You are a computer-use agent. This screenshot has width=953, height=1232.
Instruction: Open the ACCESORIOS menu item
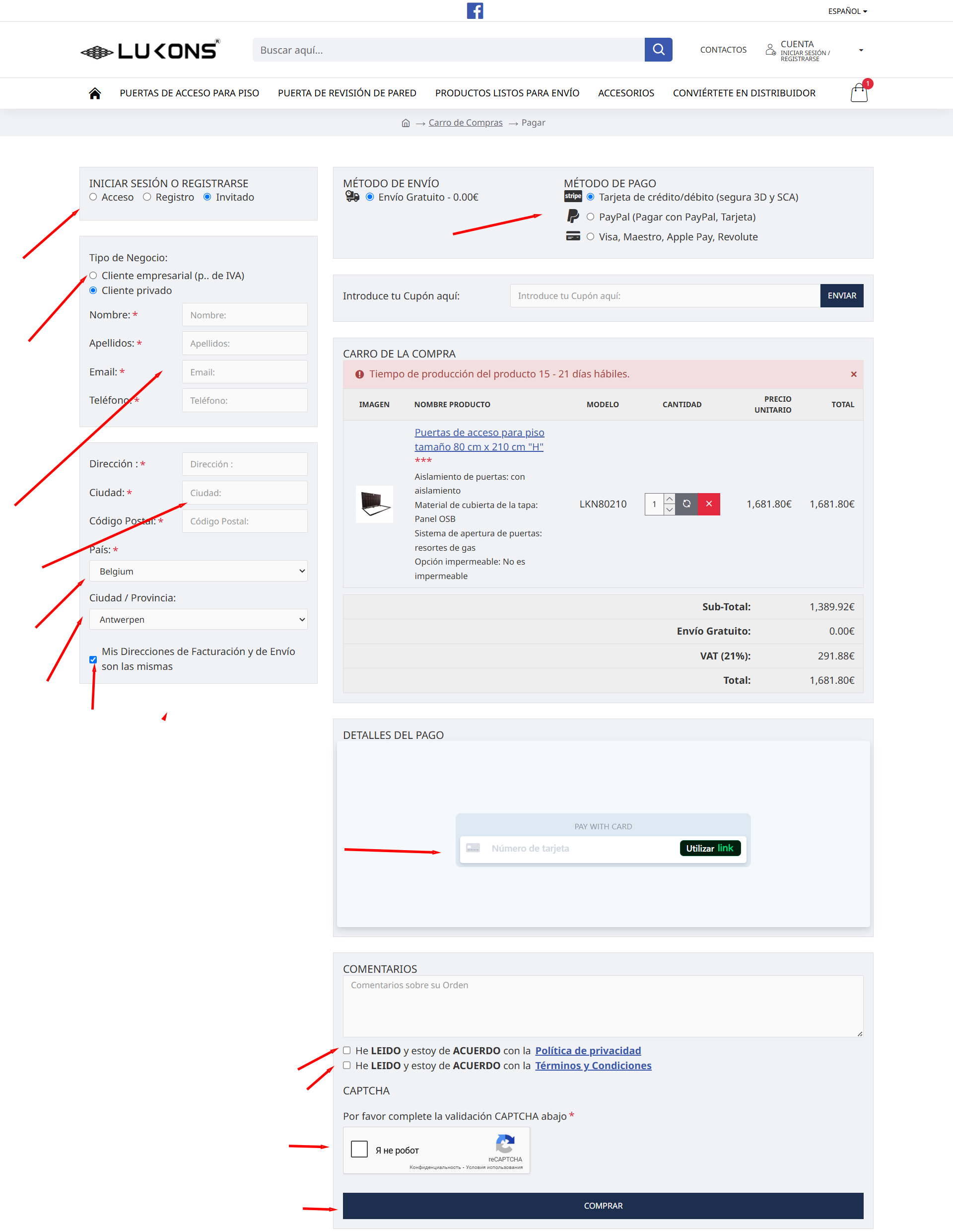click(x=626, y=93)
